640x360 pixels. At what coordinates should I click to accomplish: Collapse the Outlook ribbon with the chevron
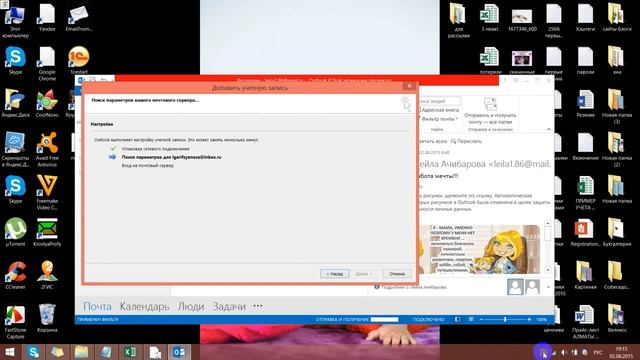[x=548, y=129]
